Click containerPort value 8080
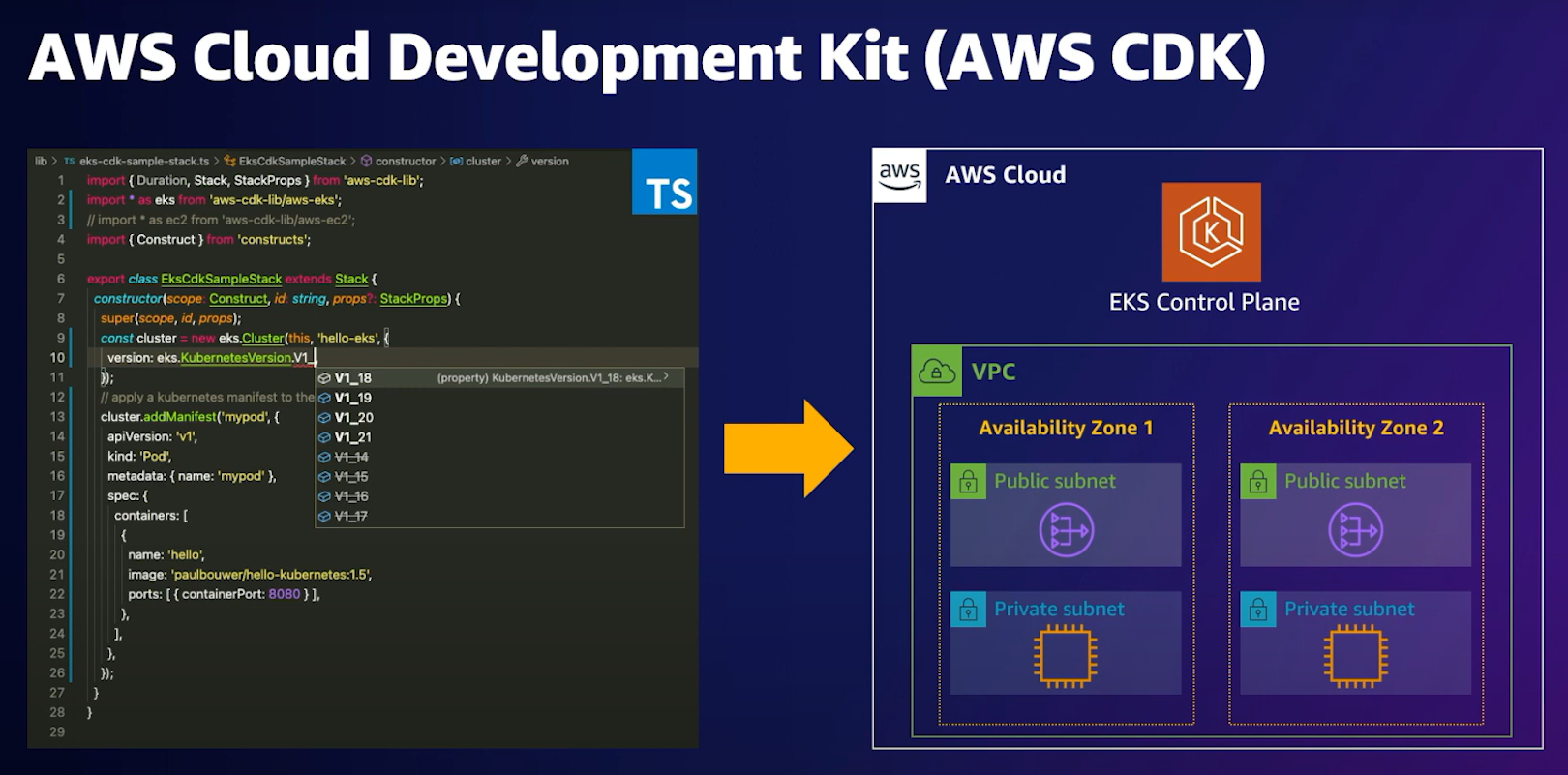1568x775 pixels. tap(285, 594)
